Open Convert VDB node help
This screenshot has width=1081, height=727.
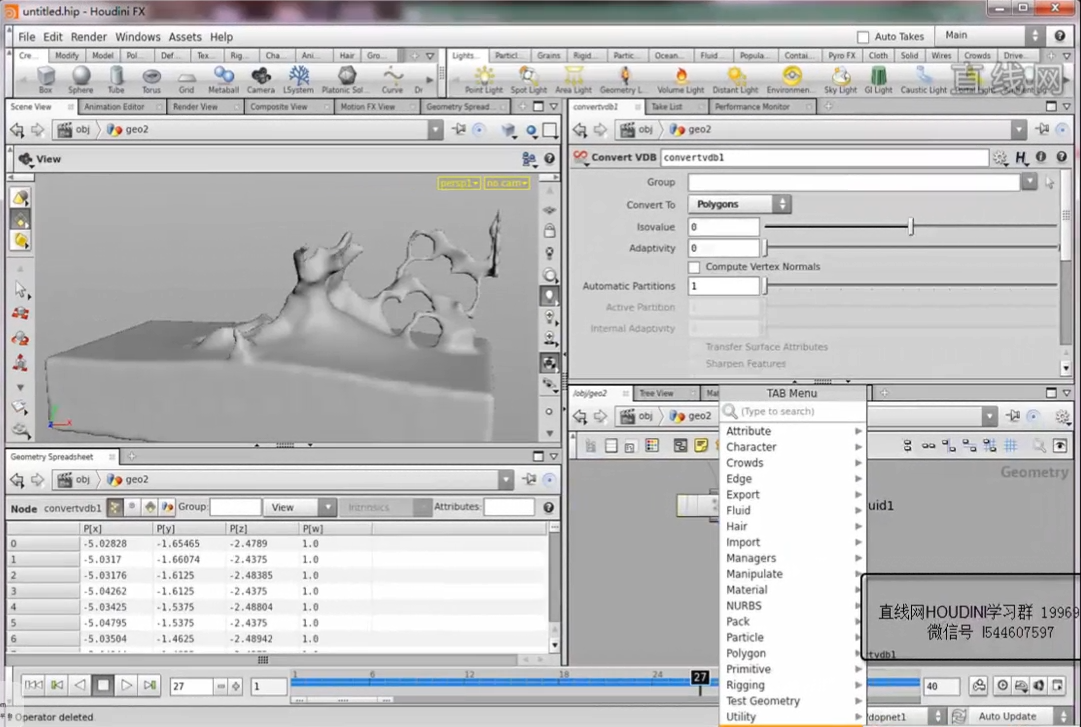pyautogui.click(x=1062, y=157)
